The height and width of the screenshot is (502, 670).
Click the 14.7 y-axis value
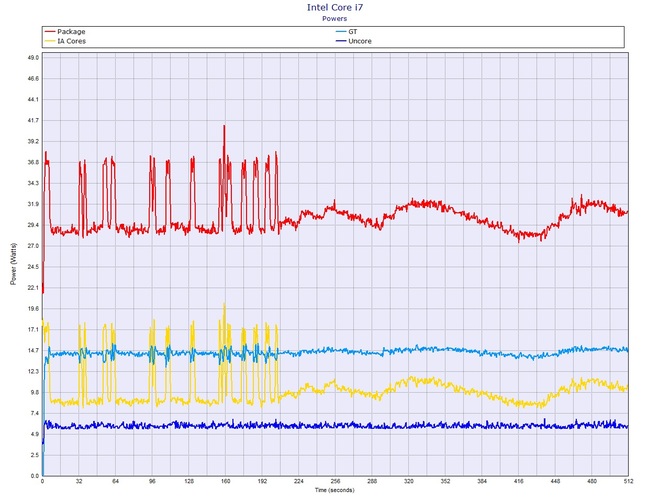point(34,351)
